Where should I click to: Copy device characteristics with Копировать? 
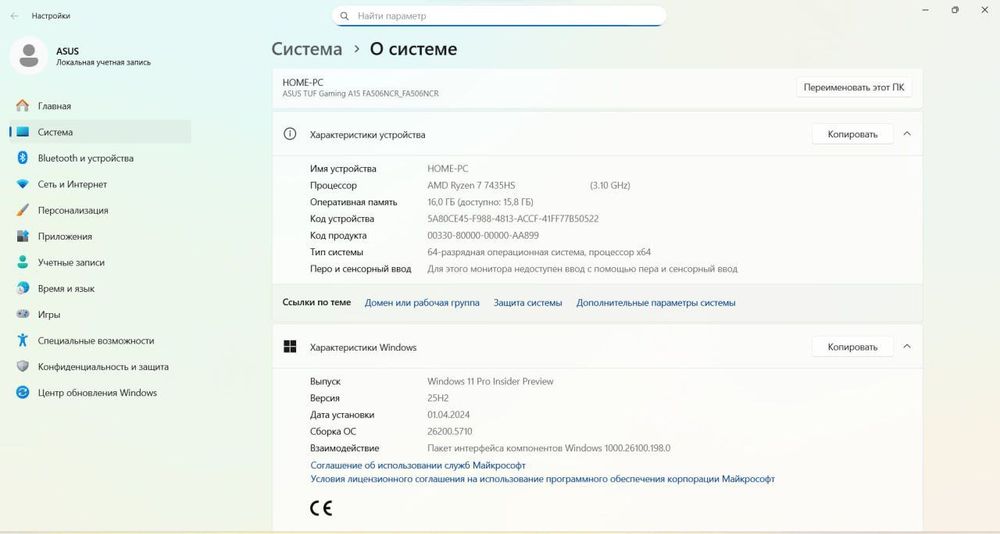tap(852, 134)
